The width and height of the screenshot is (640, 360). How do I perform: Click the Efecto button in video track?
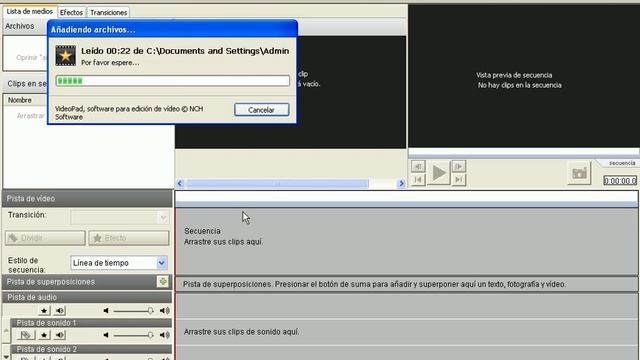[x=129, y=238]
